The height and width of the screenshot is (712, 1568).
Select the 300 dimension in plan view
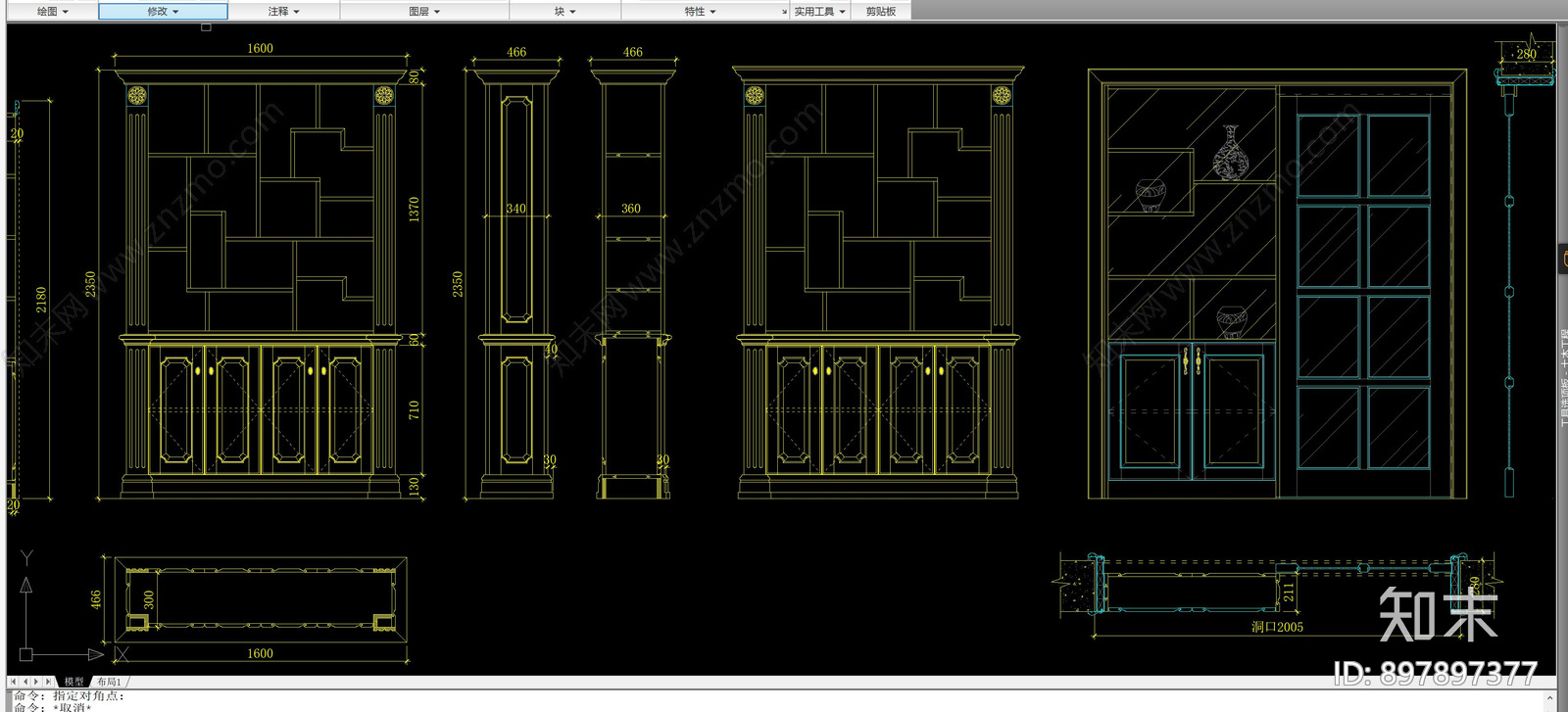point(149,598)
